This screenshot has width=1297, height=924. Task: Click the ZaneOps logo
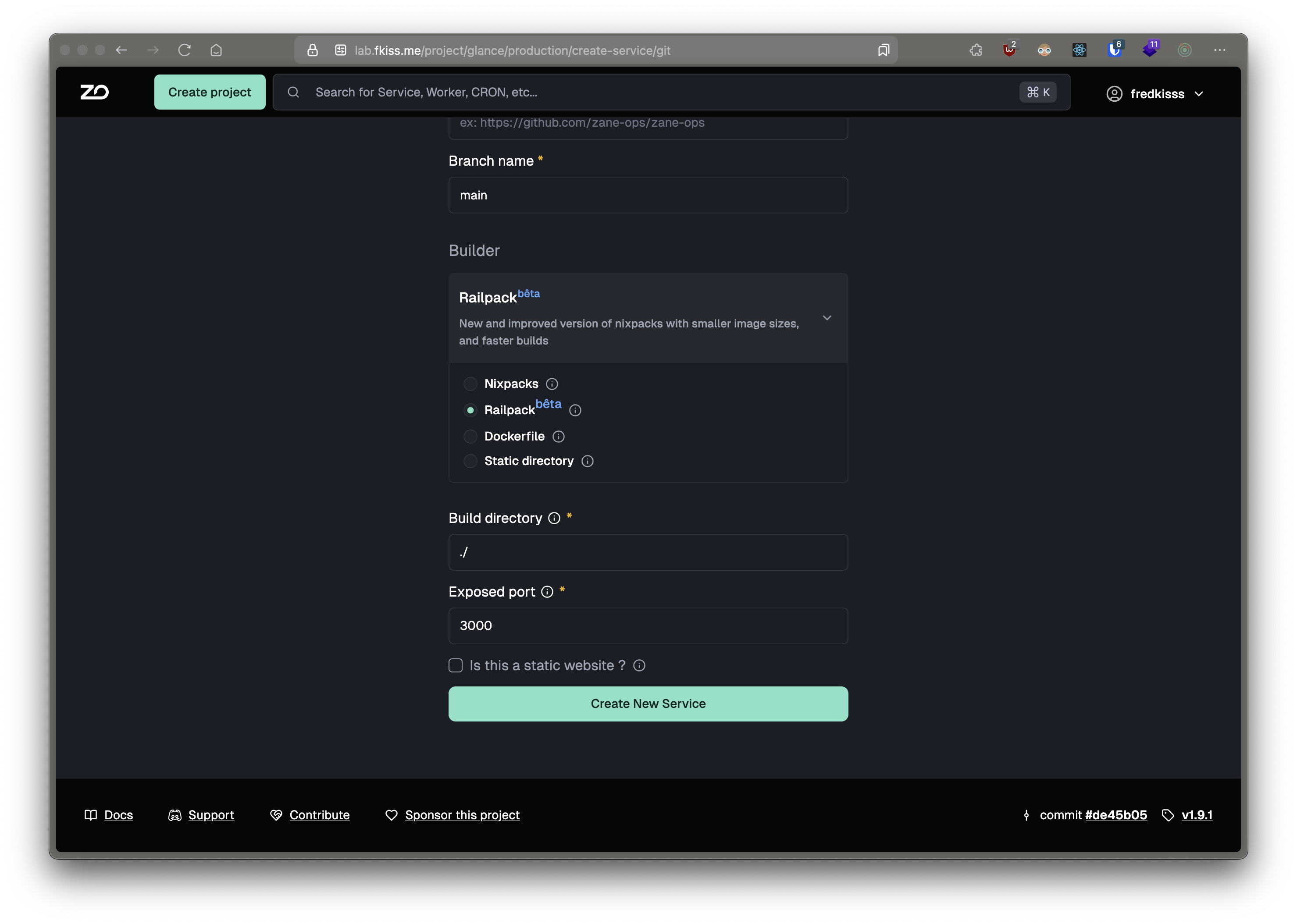(94, 92)
